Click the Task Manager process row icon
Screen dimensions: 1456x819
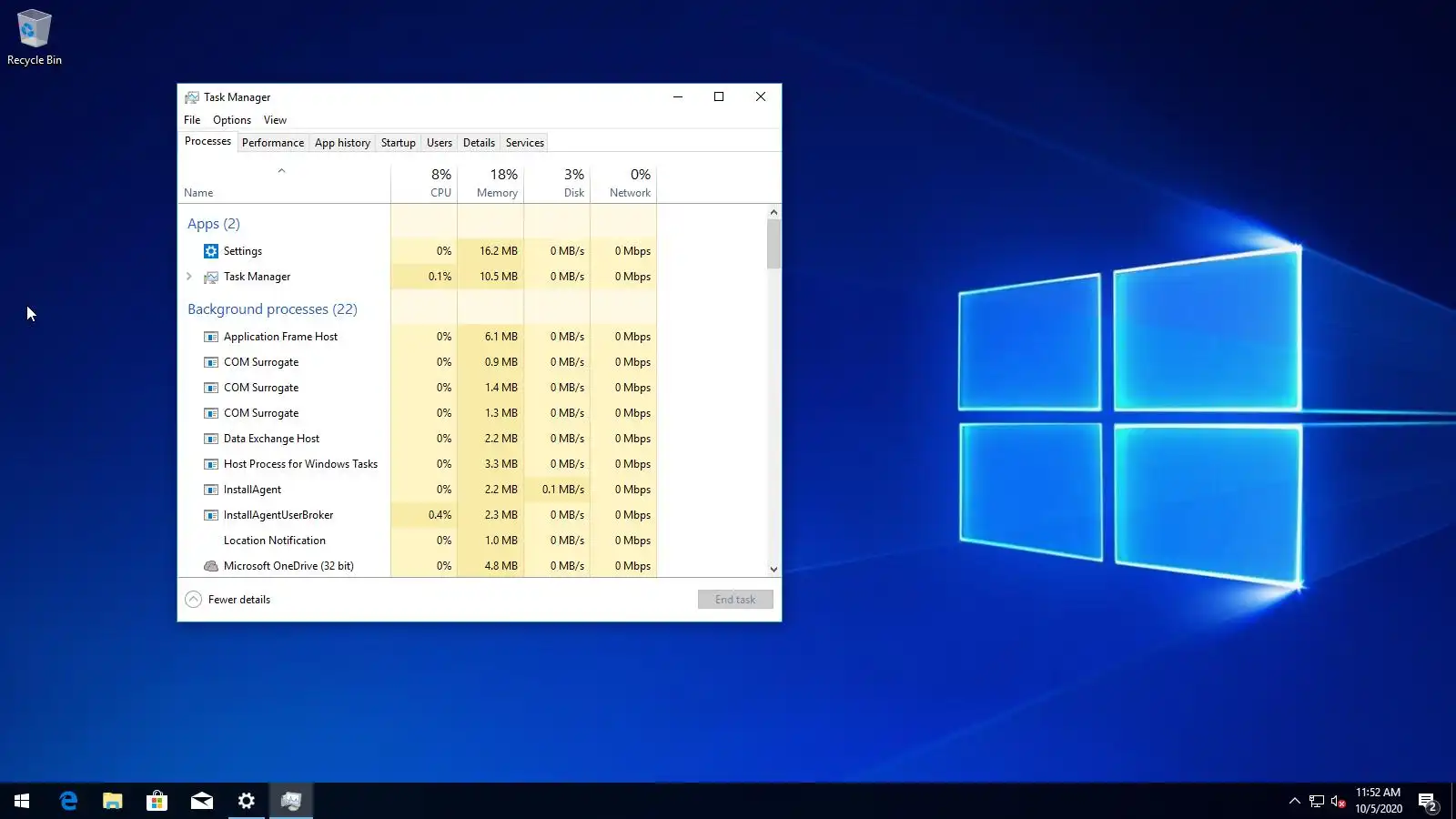tap(211, 277)
